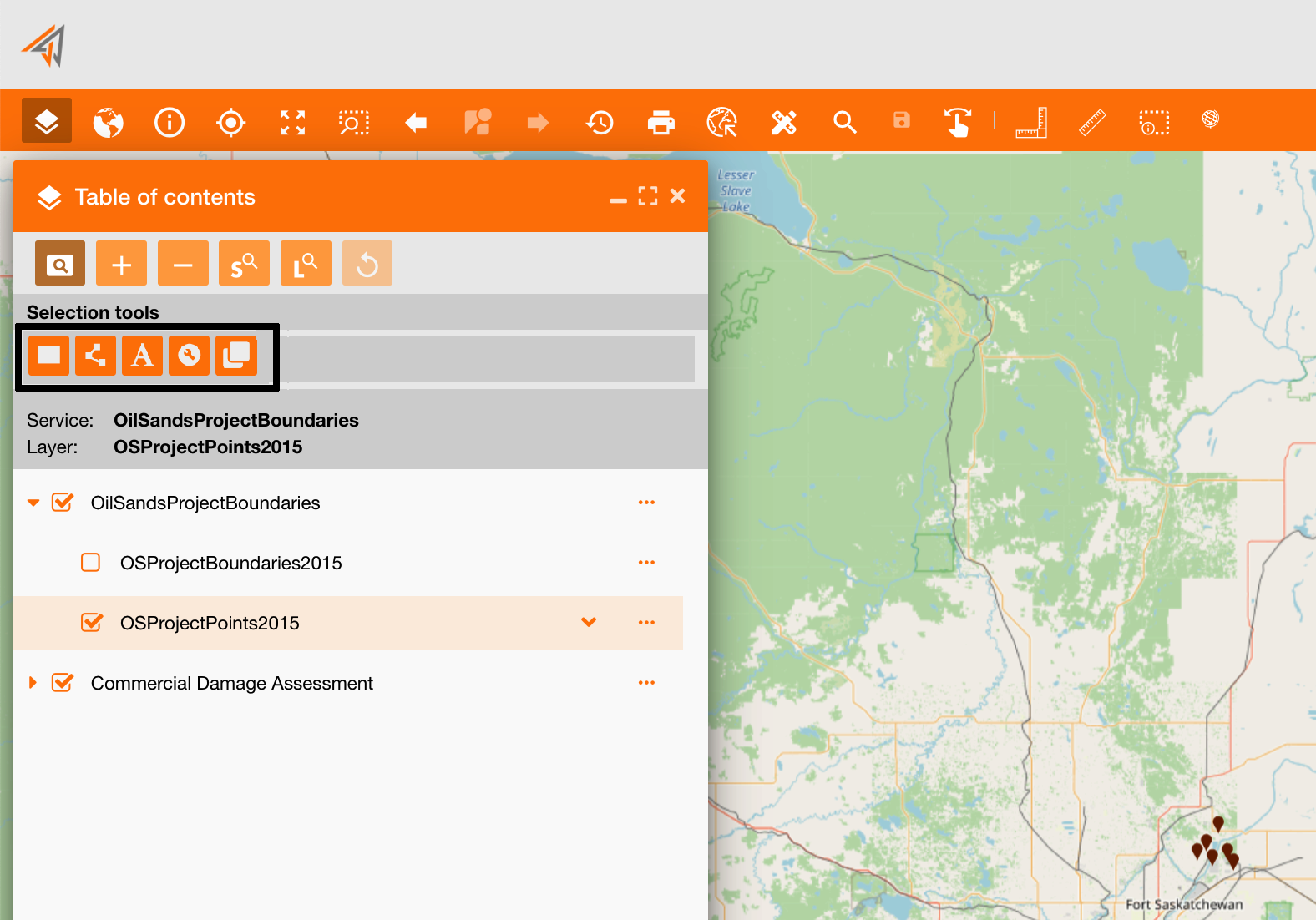Viewport: 1316px width, 920px height.
Task: Select the zoom to rectangle tool
Action: (354, 123)
